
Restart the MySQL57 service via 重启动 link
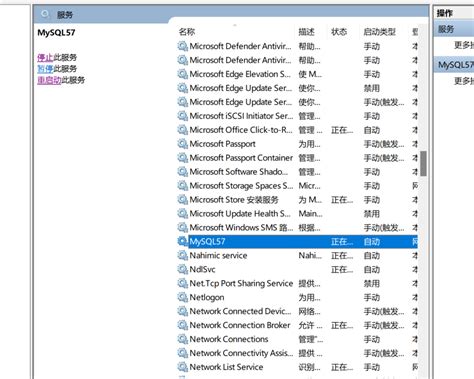(49, 80)
